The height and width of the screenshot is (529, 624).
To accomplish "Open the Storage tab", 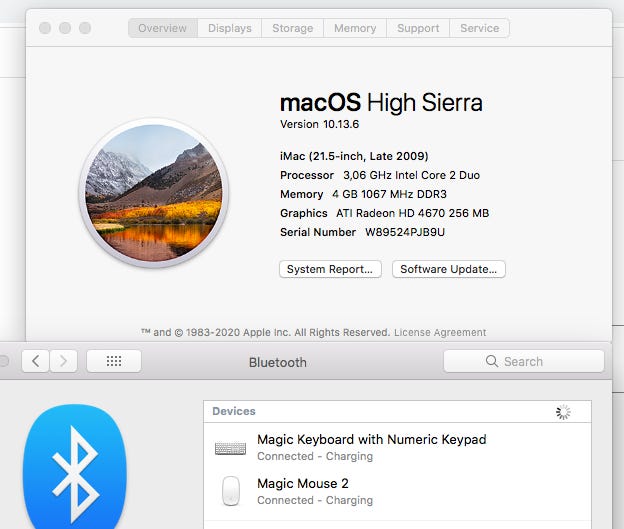I will pyautogui.click(x=292, y=28).
